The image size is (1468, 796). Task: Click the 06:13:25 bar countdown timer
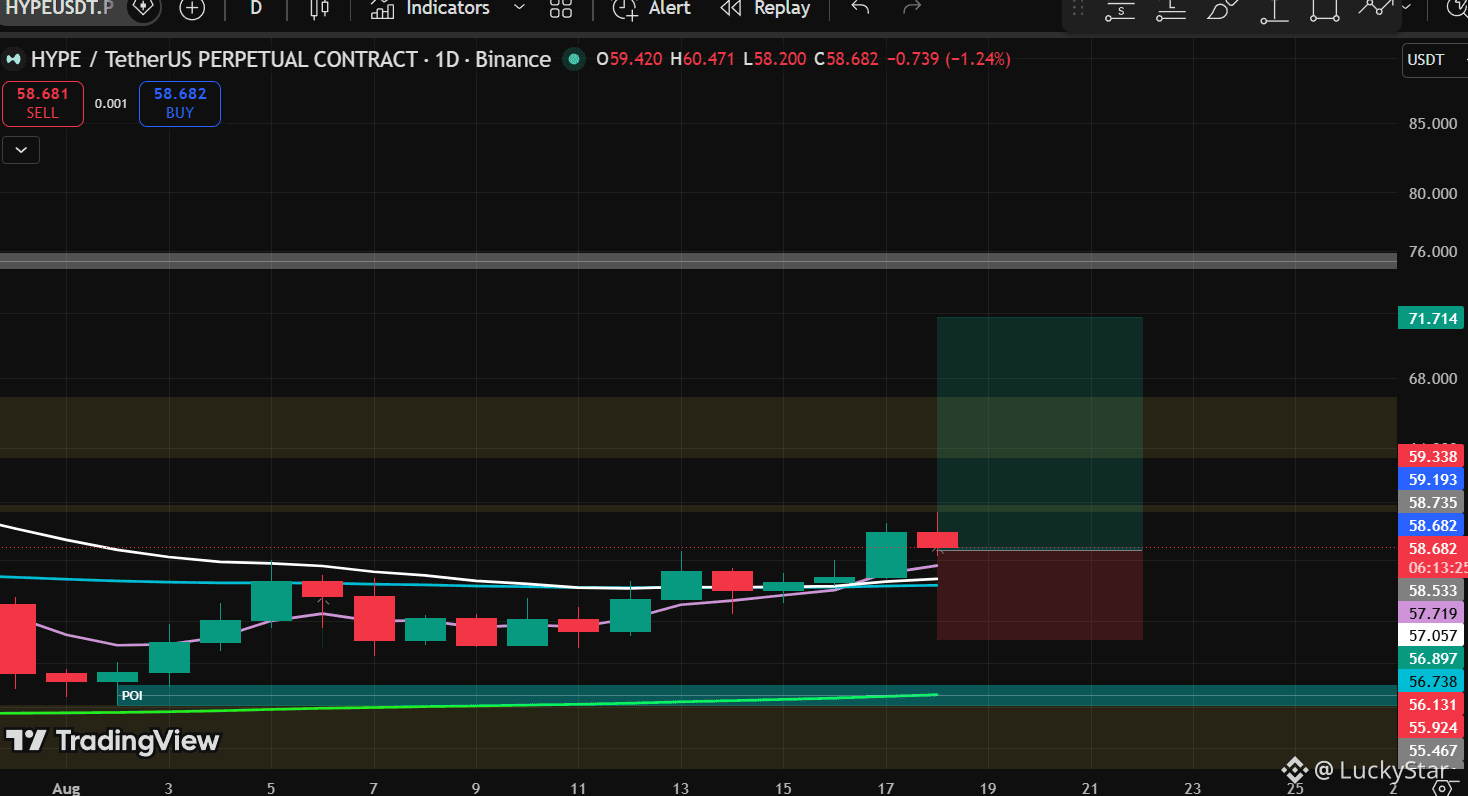[x=1437, y=568]
